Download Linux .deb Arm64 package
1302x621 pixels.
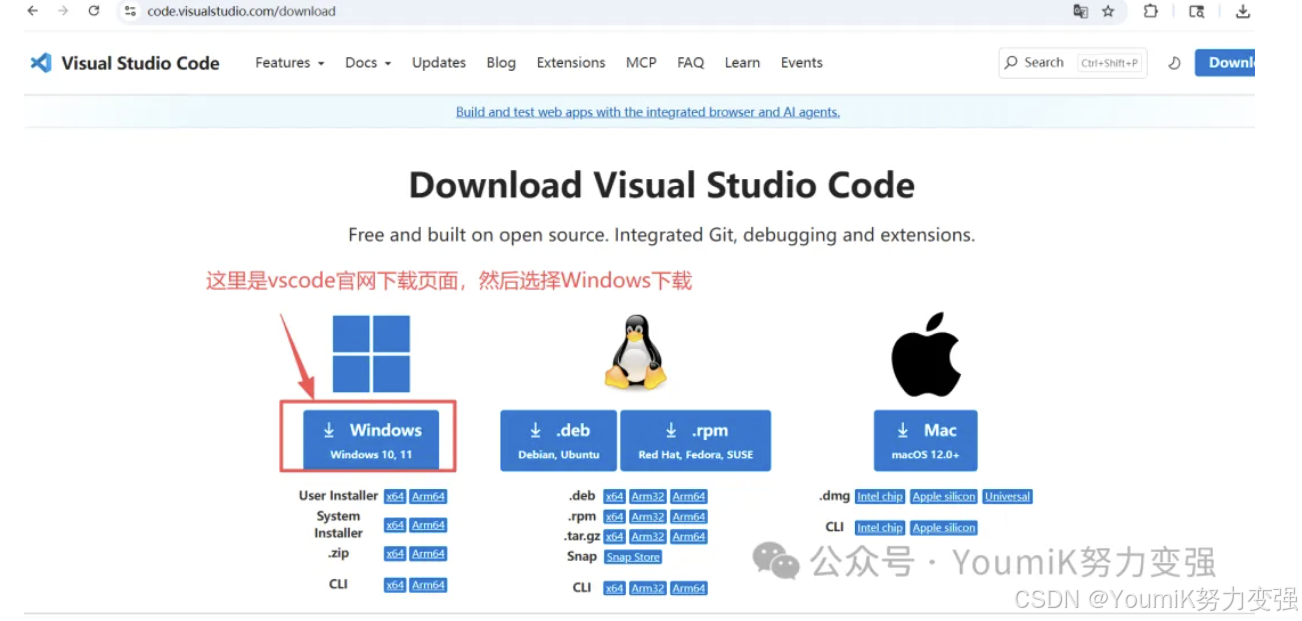(689, 497)
